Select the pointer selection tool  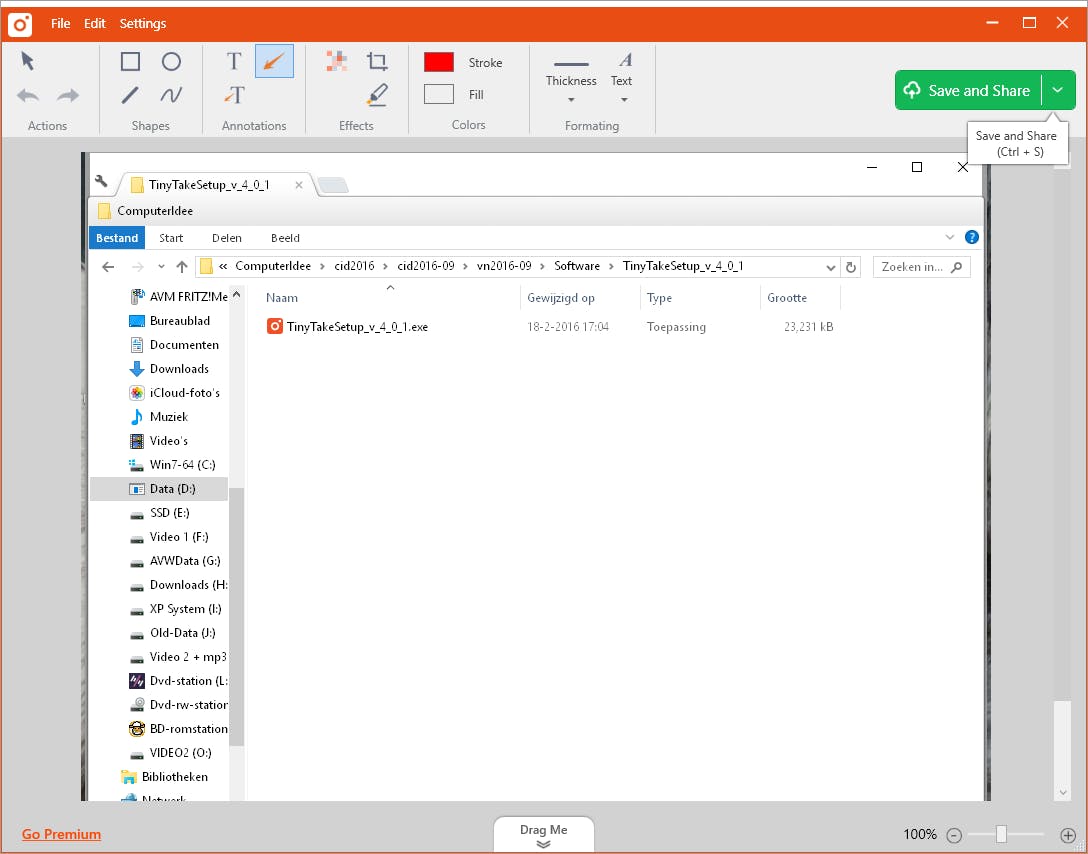(x=28, y=61)
